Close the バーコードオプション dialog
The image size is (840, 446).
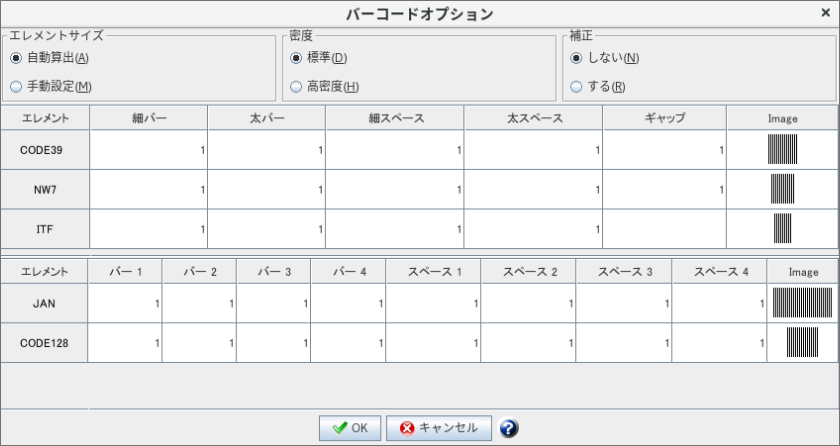point(824,13)
